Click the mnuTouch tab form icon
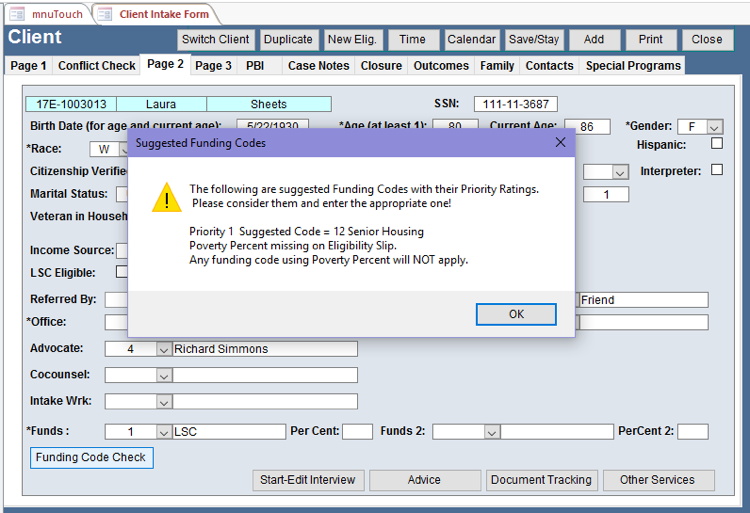This screenshot has height=513, width=750. tap(17, 14)
